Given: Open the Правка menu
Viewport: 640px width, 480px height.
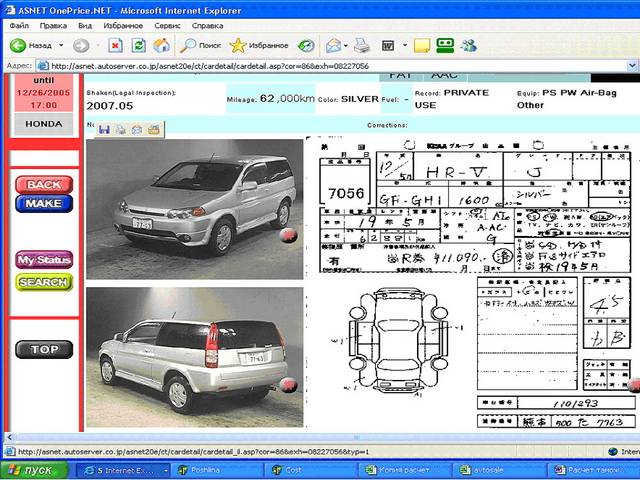Looking at the screenshot, I should point(53,26).
